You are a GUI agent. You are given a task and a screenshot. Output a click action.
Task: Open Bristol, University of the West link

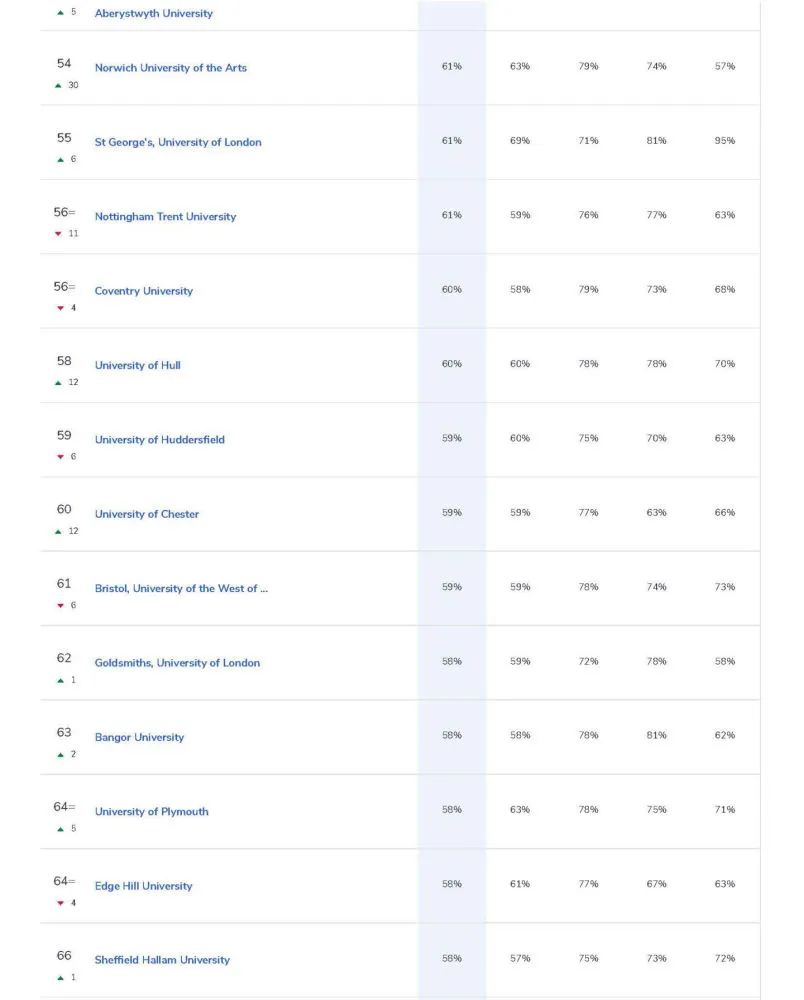(181, 589)
